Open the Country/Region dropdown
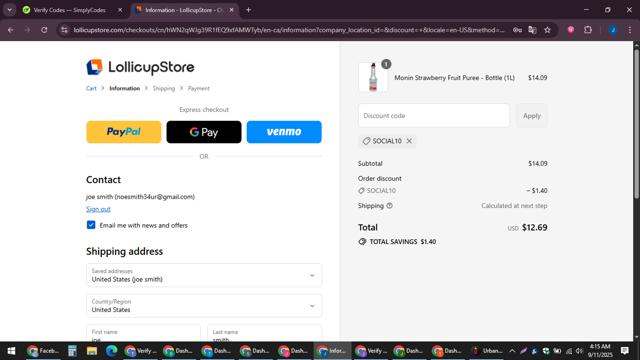 click(x=204, y=306)
